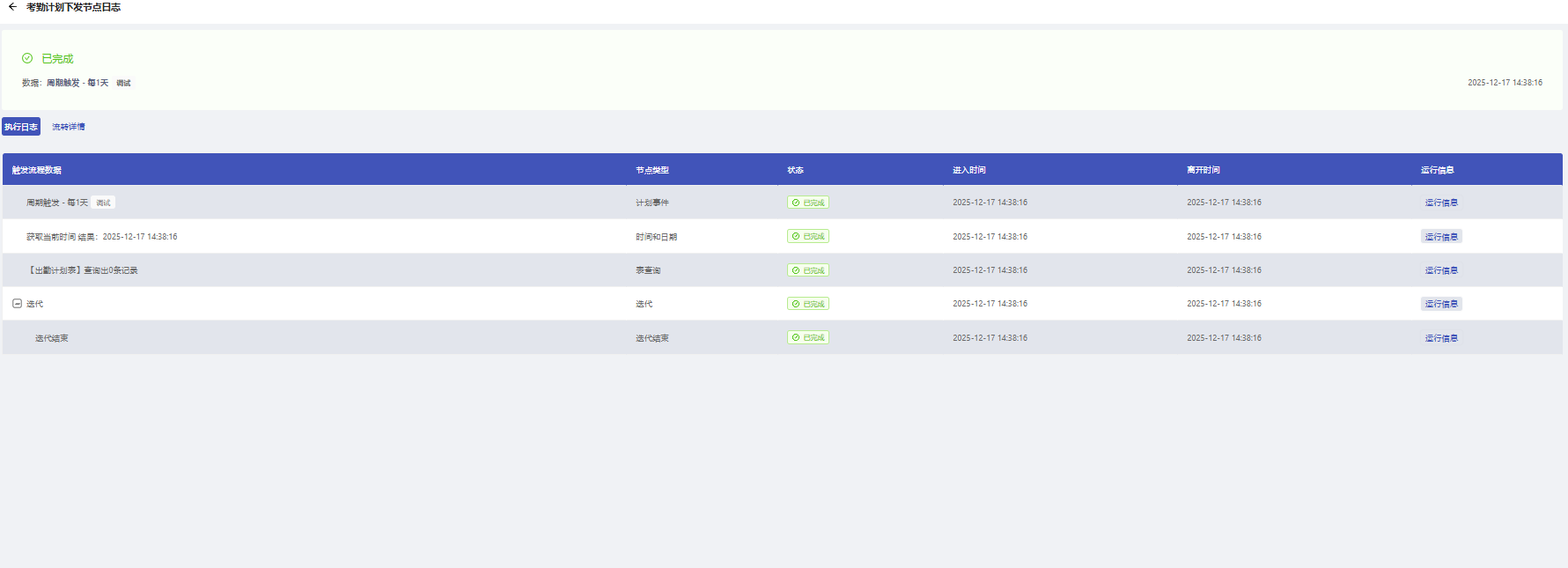Select the 执行日志 tab
The image size is (1568, 568).
[21, 127]
